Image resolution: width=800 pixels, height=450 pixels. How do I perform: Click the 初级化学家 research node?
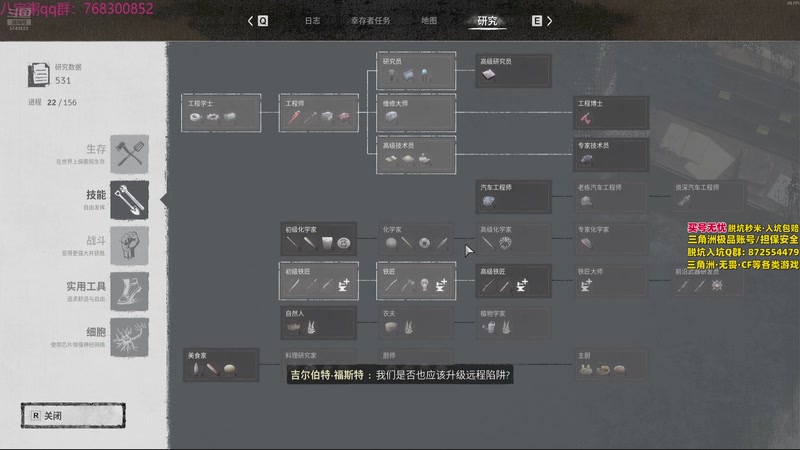click(x=318, y=239)
